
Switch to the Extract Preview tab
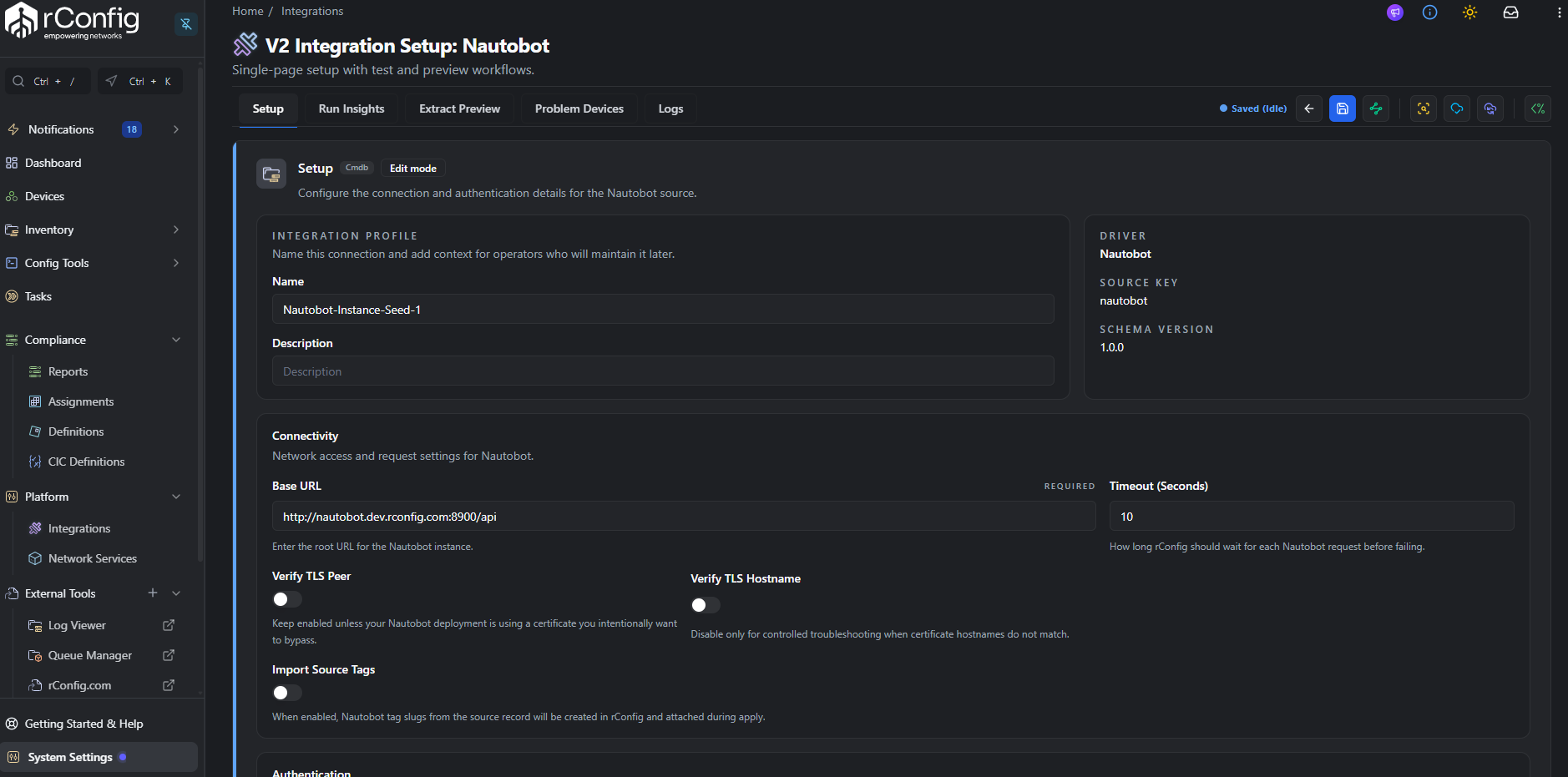click(x=459, y=108)
